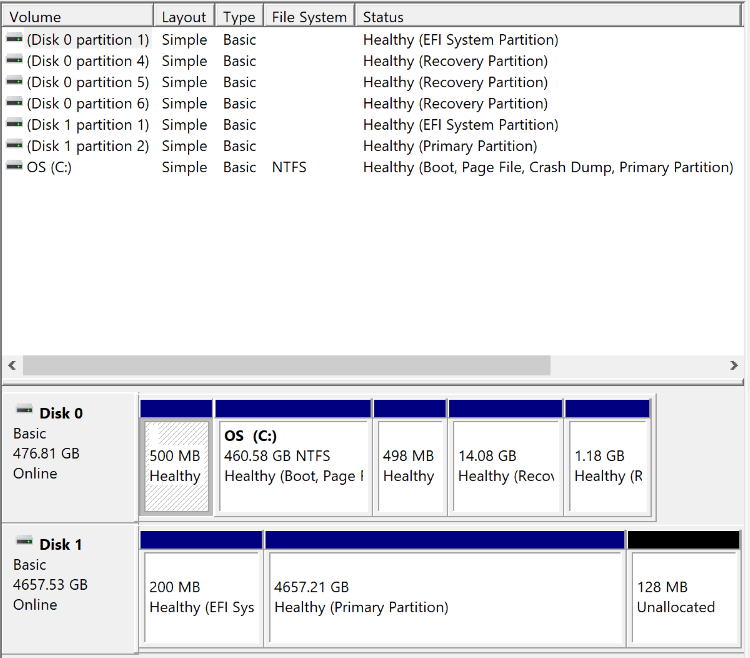Viewport: 750px width, 658px height.
Task: Click the horizontal scrollbar right arrow
Action: 738,365
